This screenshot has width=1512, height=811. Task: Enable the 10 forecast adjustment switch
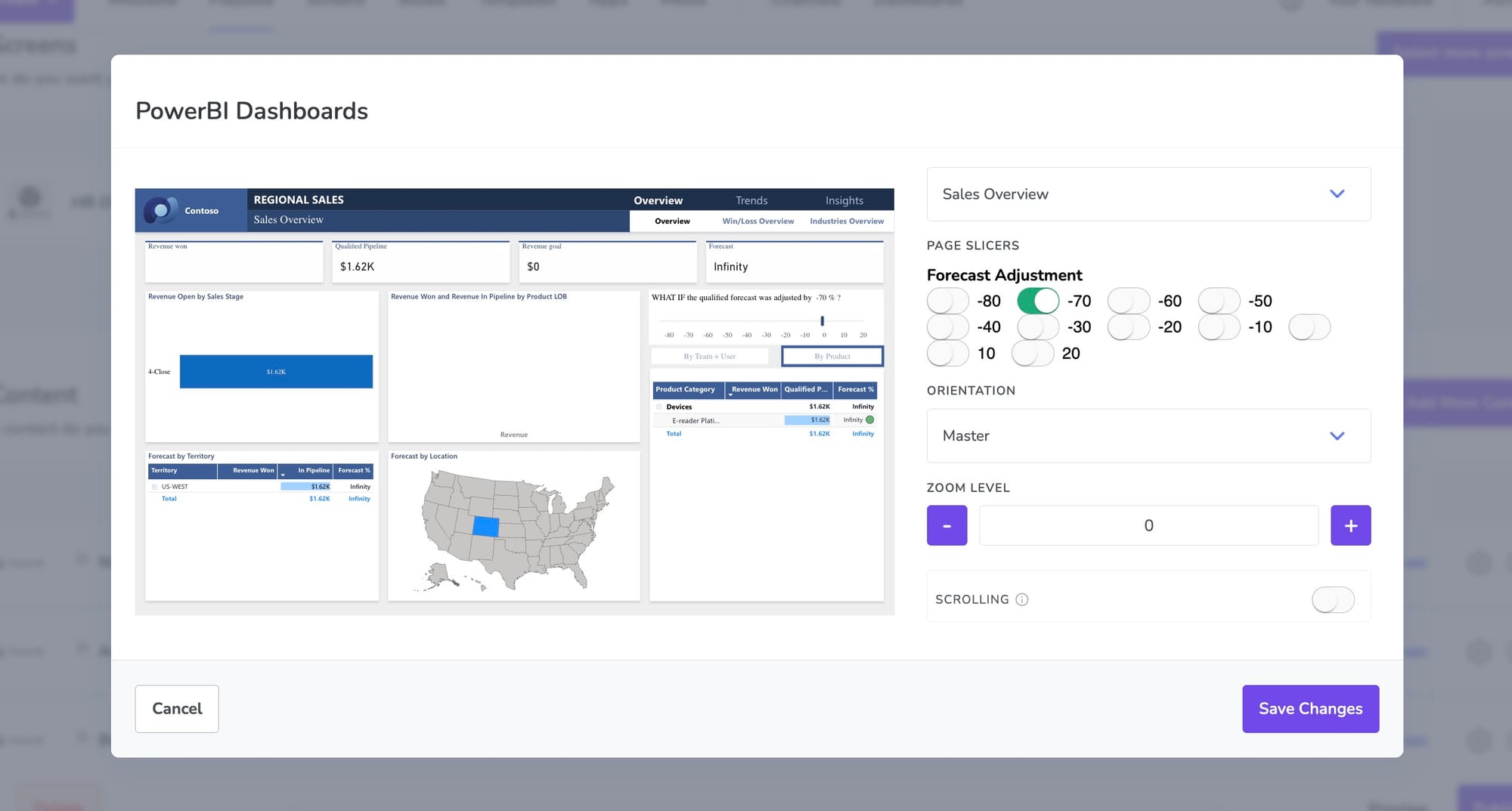947,354
